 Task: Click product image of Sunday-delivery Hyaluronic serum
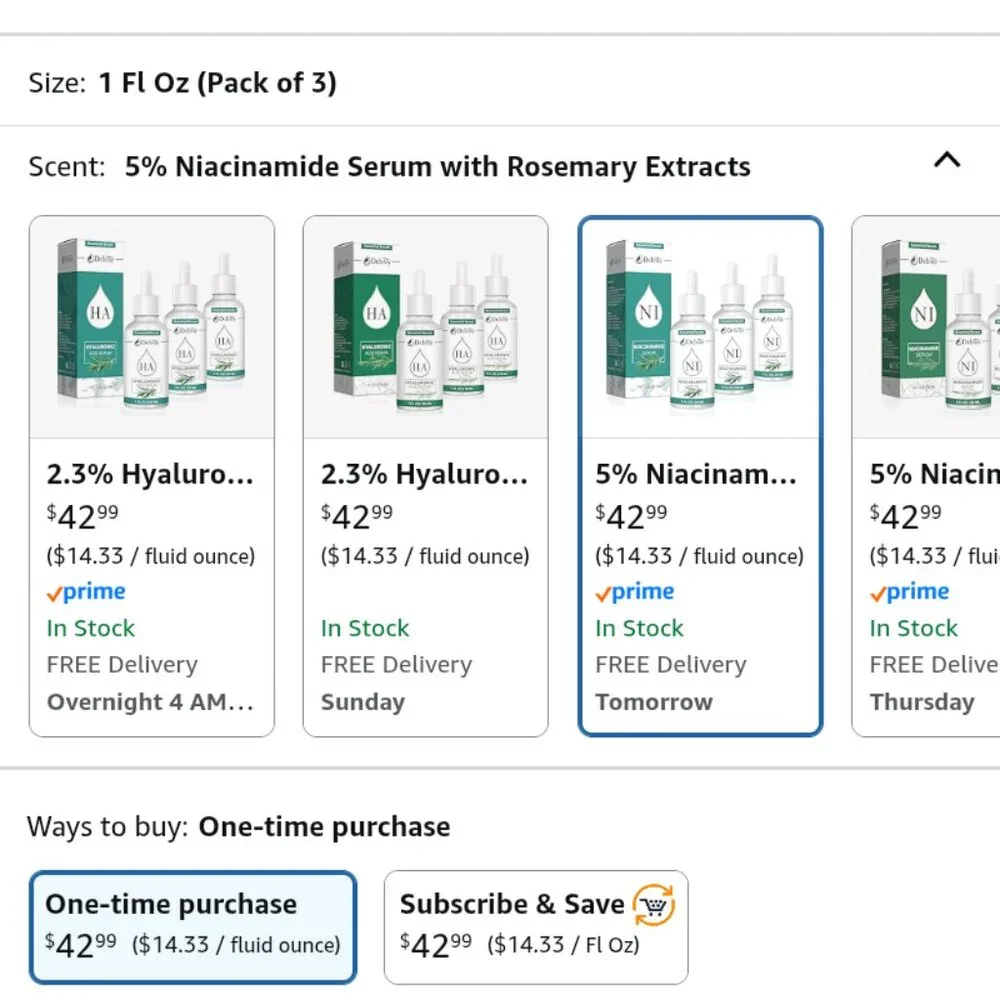[x=426, y=328]
